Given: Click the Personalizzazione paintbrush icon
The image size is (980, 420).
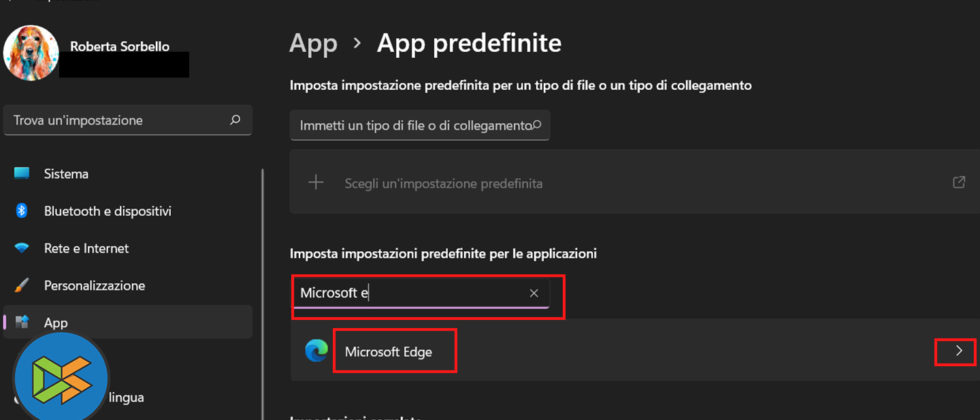Looking at the screenshot, I should [22, 285].
